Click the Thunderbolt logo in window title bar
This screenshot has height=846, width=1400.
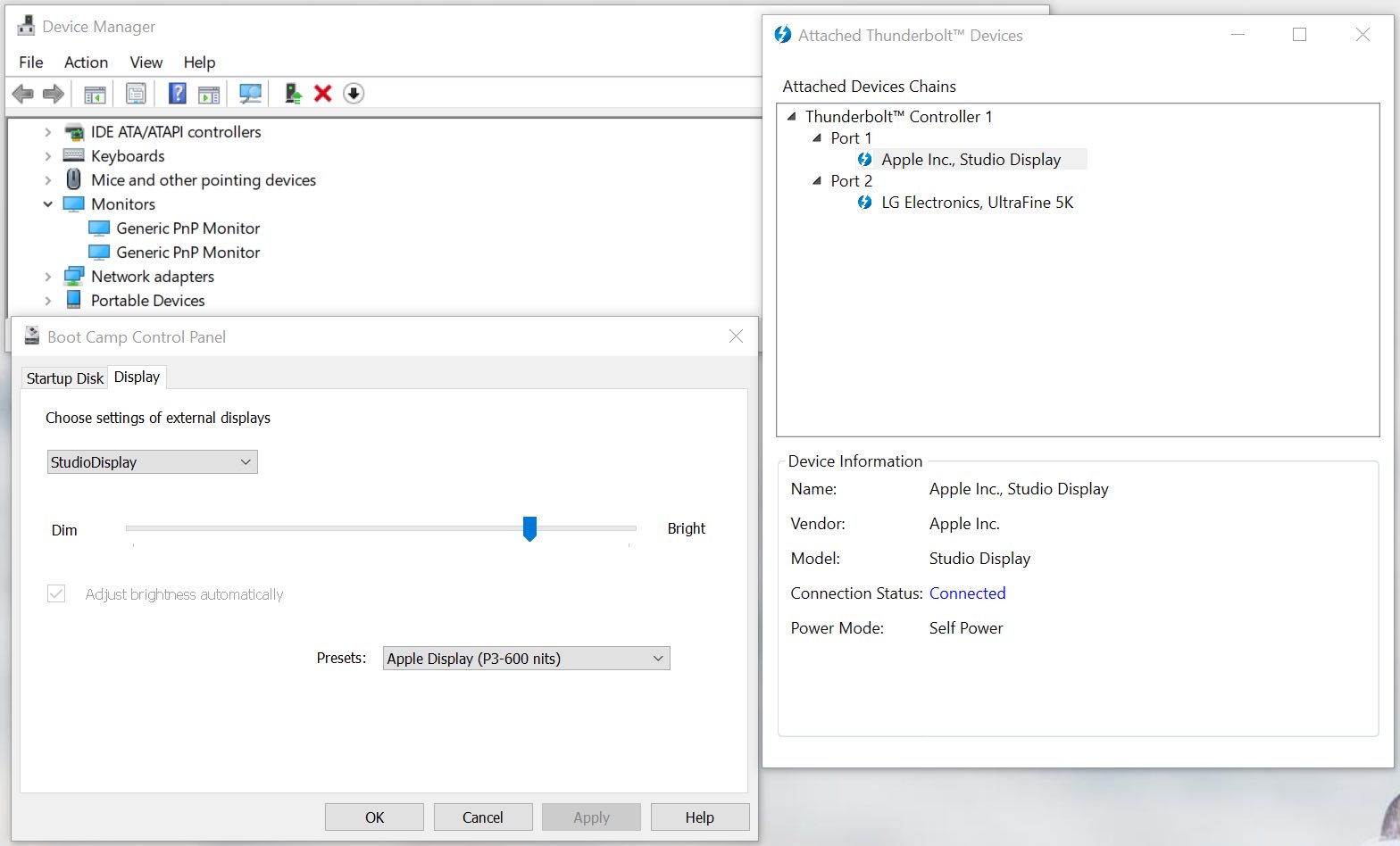(x=783, y=35)
